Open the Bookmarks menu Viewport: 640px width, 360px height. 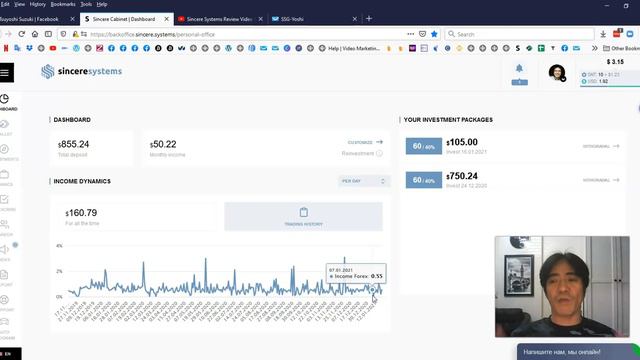[x=63, y=4]
